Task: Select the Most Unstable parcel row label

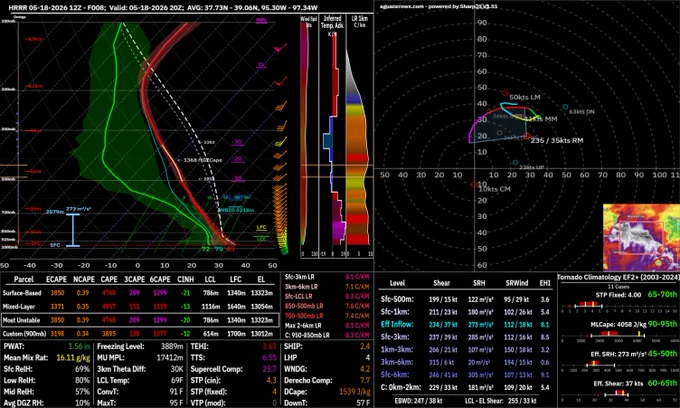Action: click(x=21, y=320)
